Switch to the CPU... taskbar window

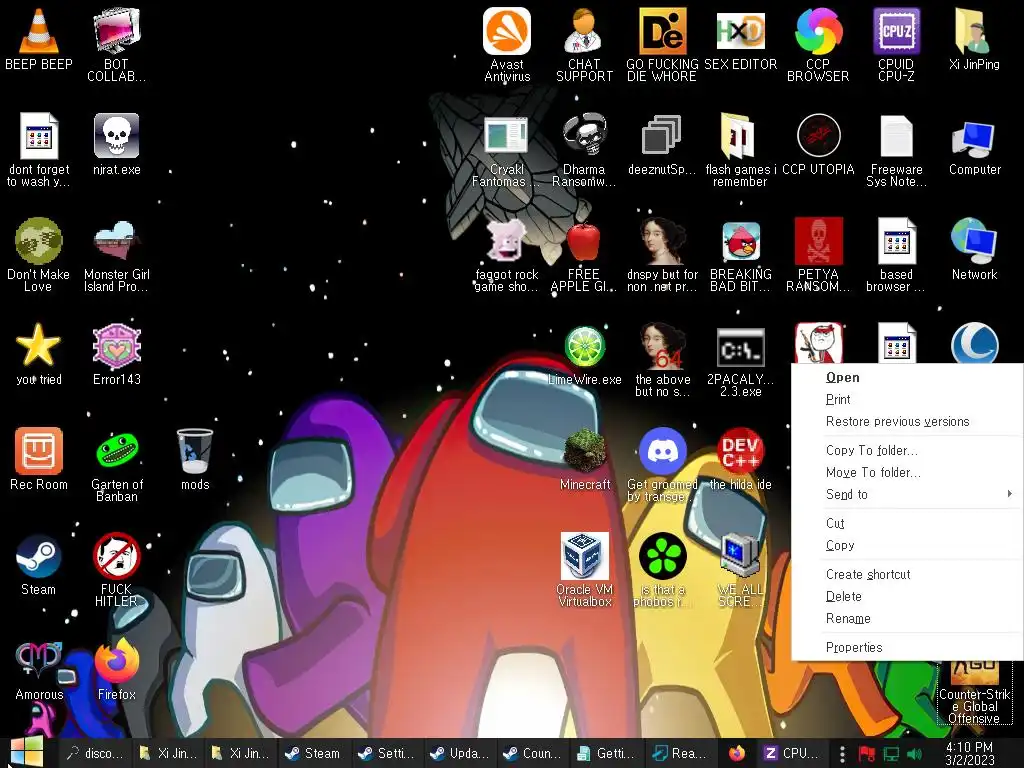pyautogui.click(x=792, y=754)
